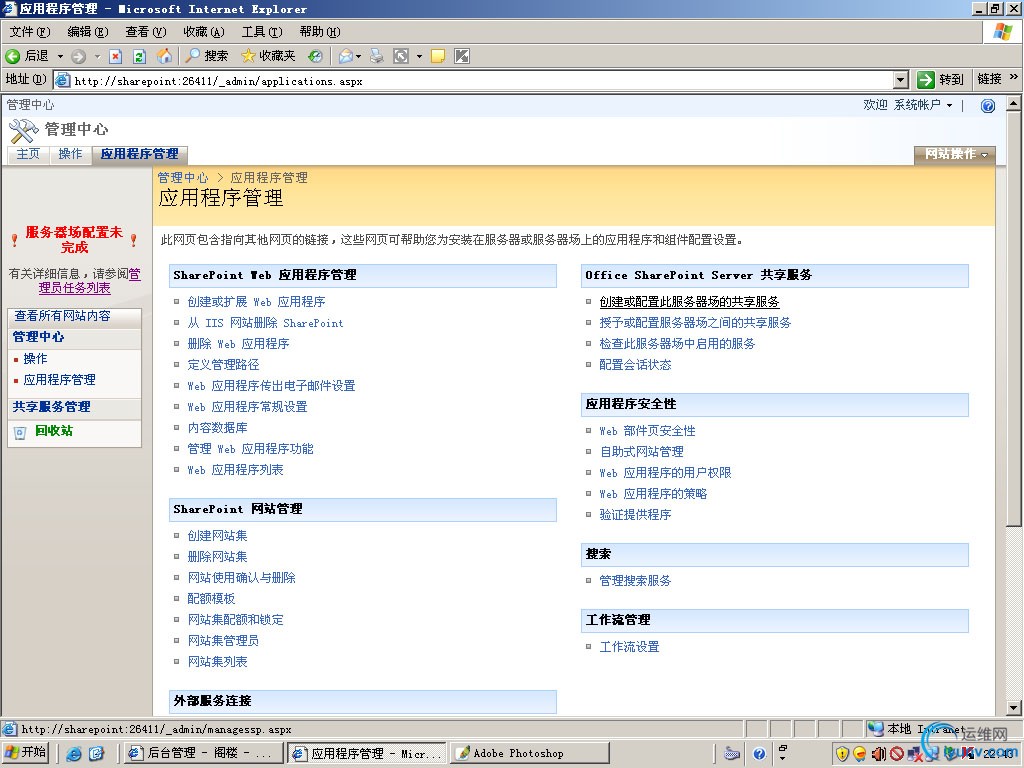Image resolution: width=1024 pixels, height=768 pixels.
Task: Click 管理中心 breadcrumb link
Action: click(183, 178)
